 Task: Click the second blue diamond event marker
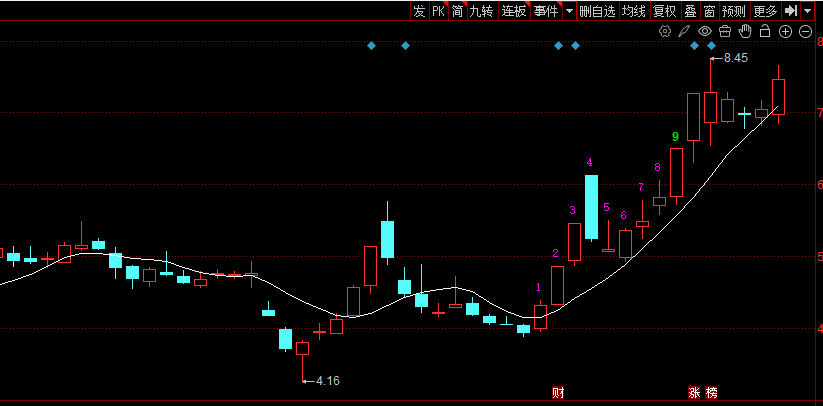pyautogui.click(x=405, y=46)
